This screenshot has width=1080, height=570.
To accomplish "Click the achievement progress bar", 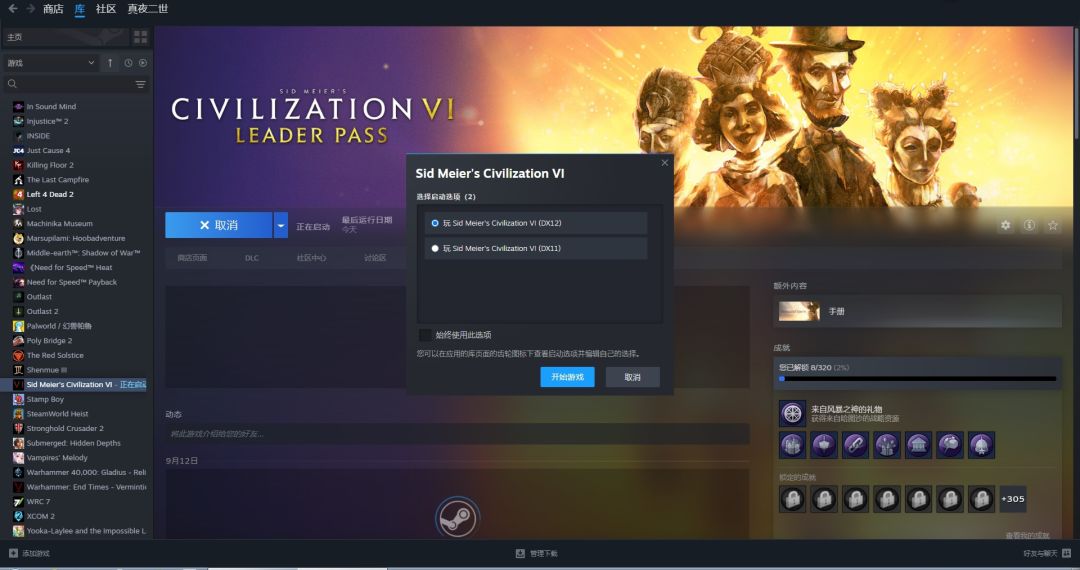I will pos(917,379).
